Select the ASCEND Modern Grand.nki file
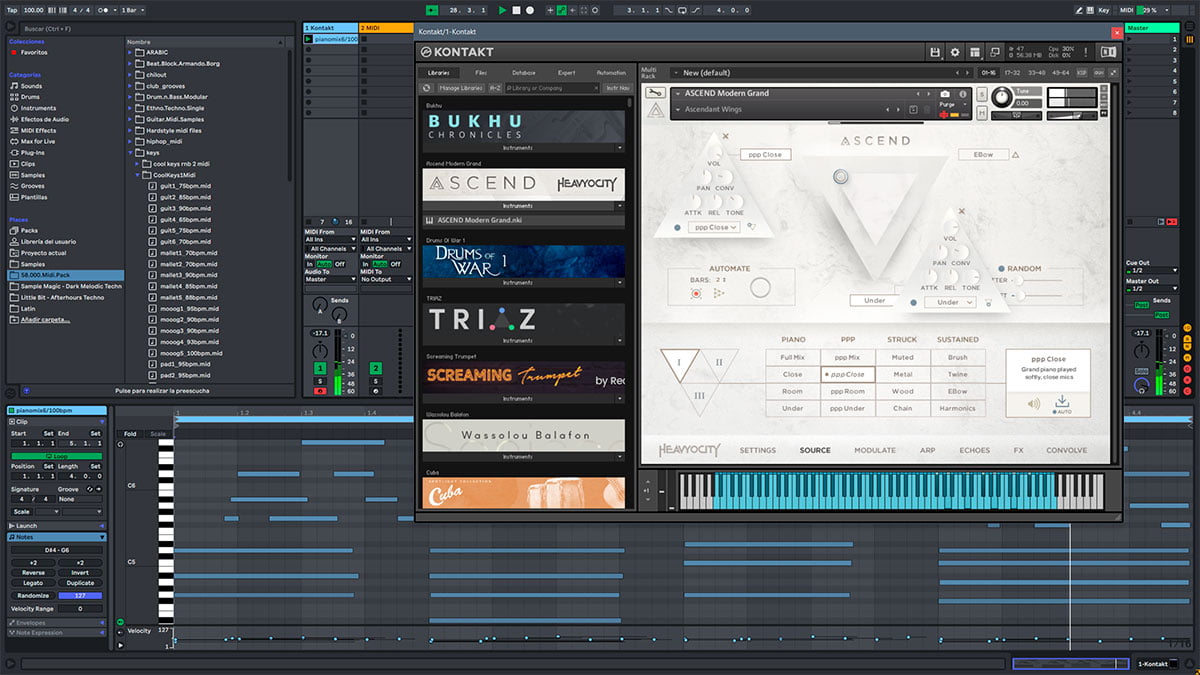The height and width of the screenshot is (675, 1200). point(524,220)
